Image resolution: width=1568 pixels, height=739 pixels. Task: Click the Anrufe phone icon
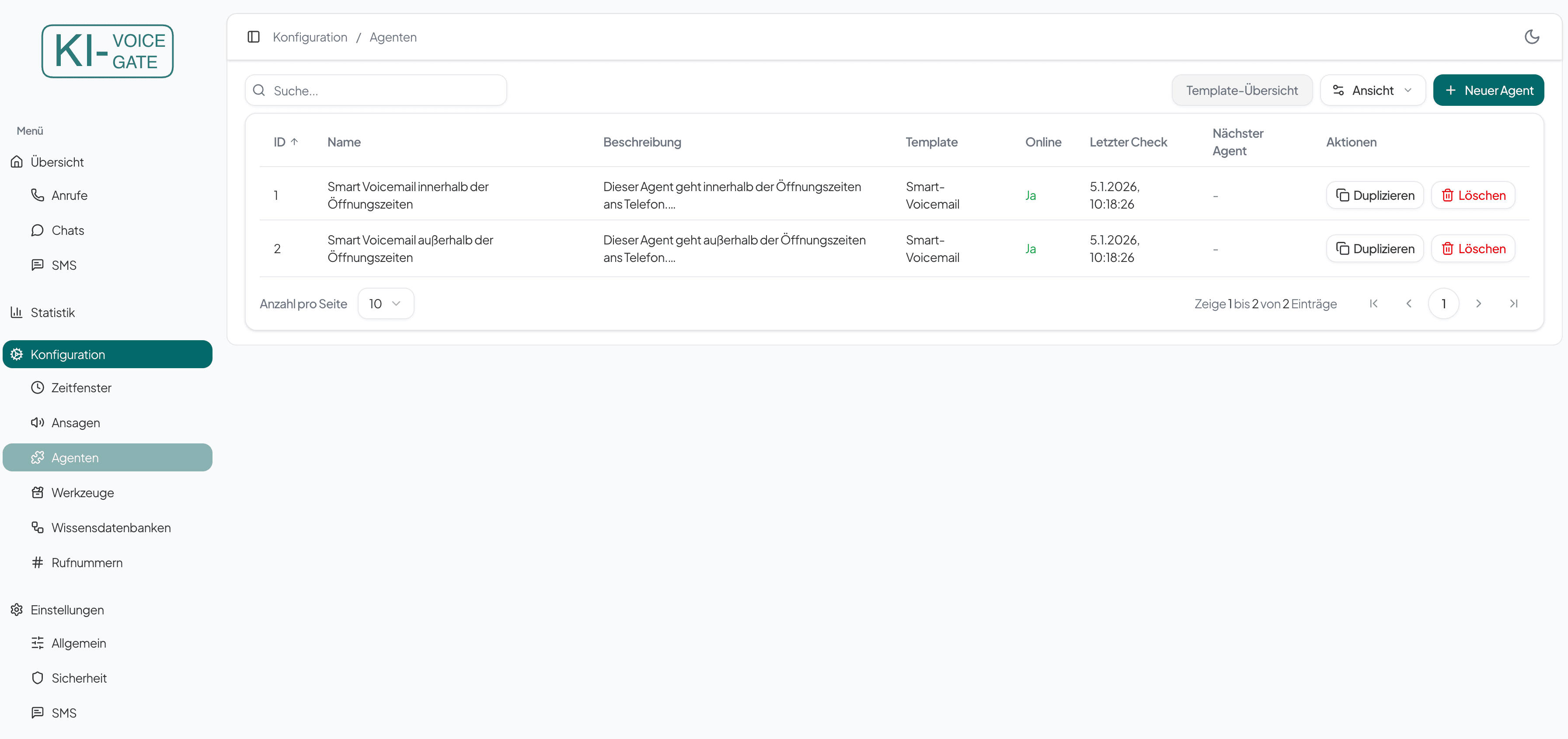(38, 195)
